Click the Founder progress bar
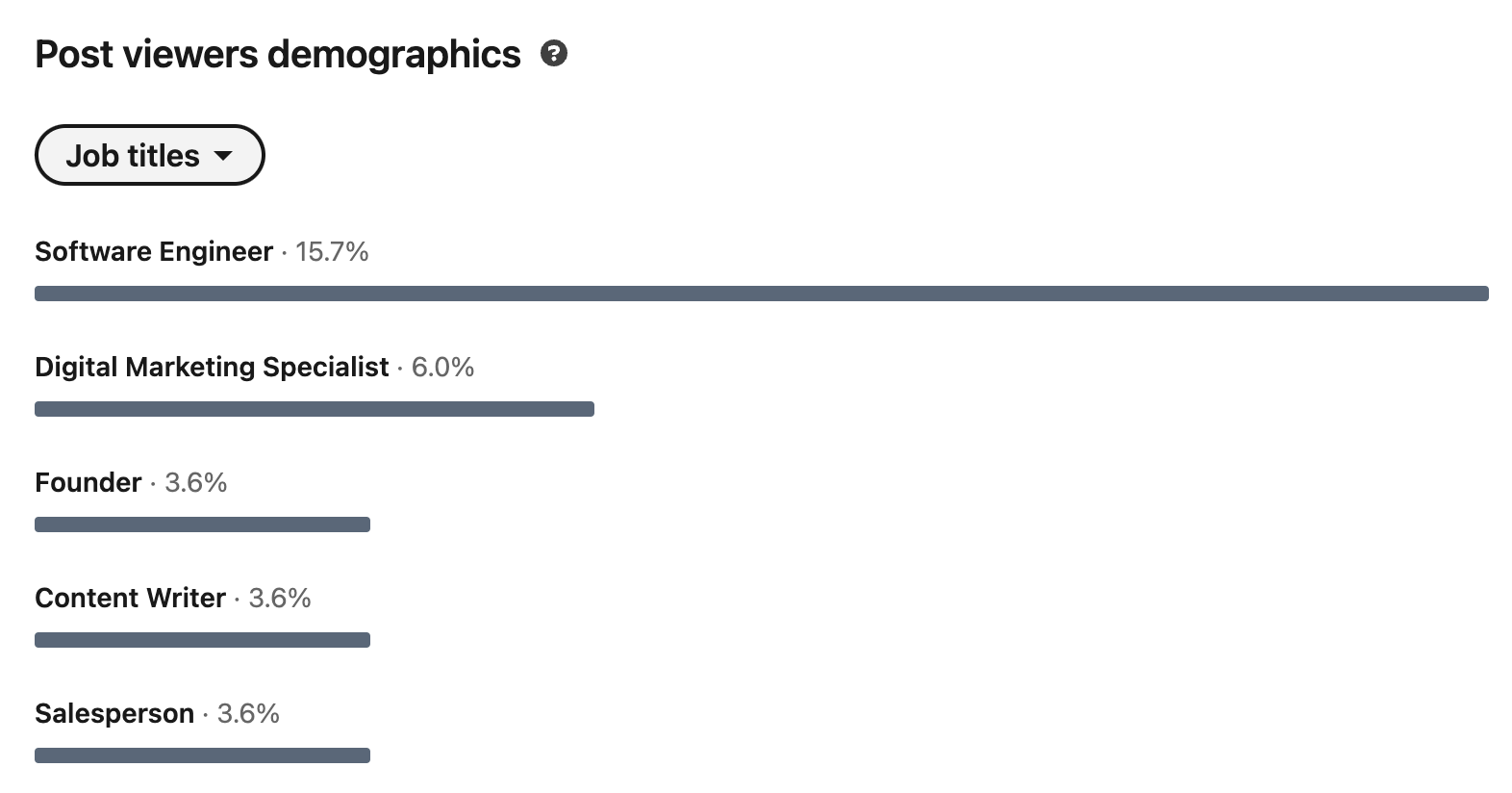The image size is (1512, 793). (202, 524)
